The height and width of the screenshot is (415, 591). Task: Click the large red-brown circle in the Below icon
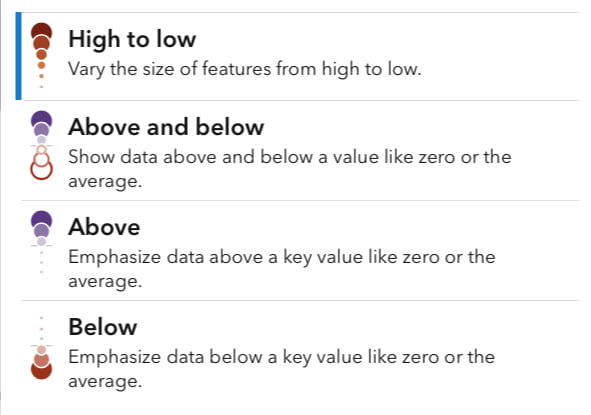click(x=41, y=370)
